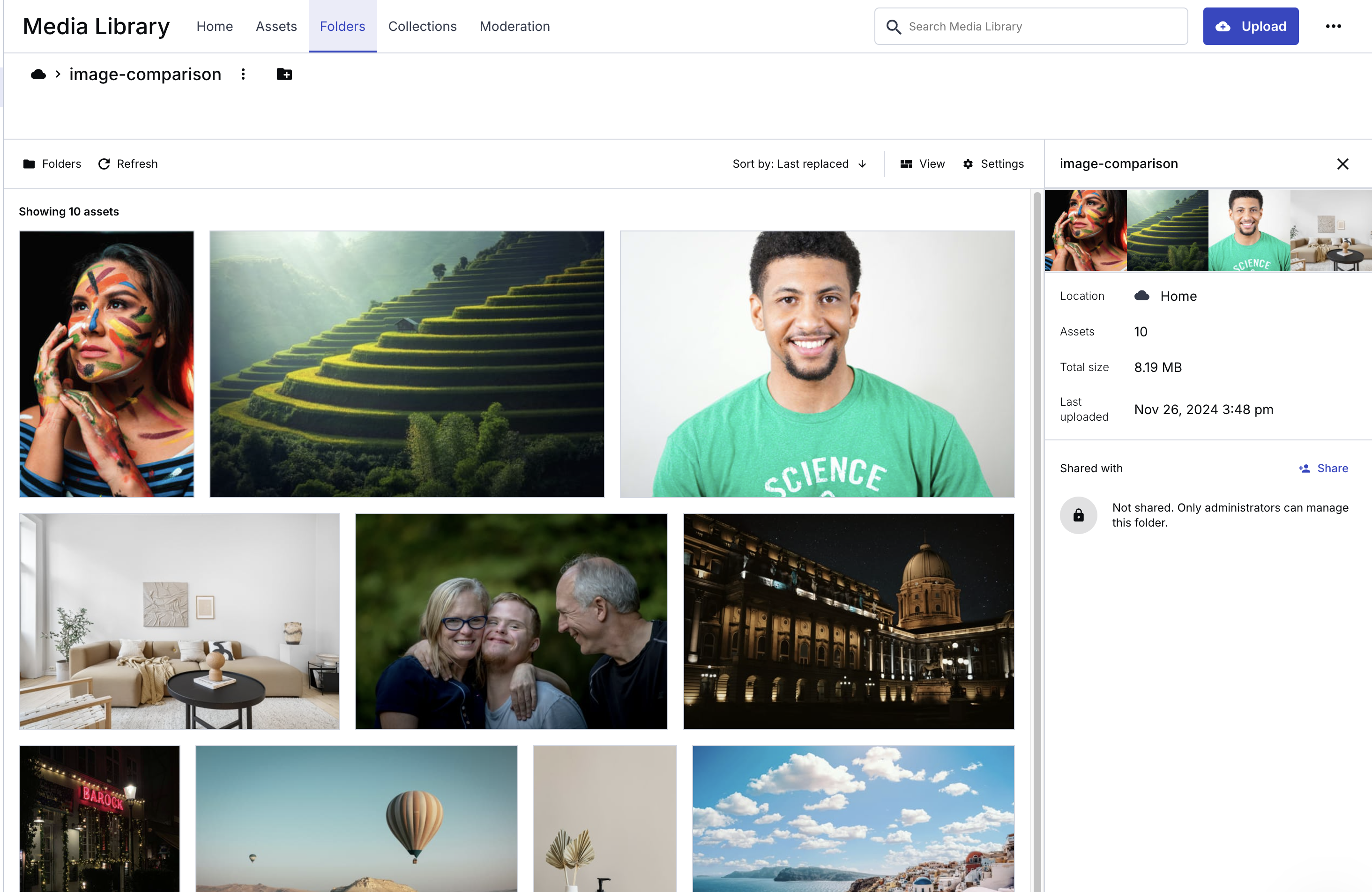Close the image-comparison details panel
The width and height of the screenshot is (1372, 892).
tap(1342, 164)
